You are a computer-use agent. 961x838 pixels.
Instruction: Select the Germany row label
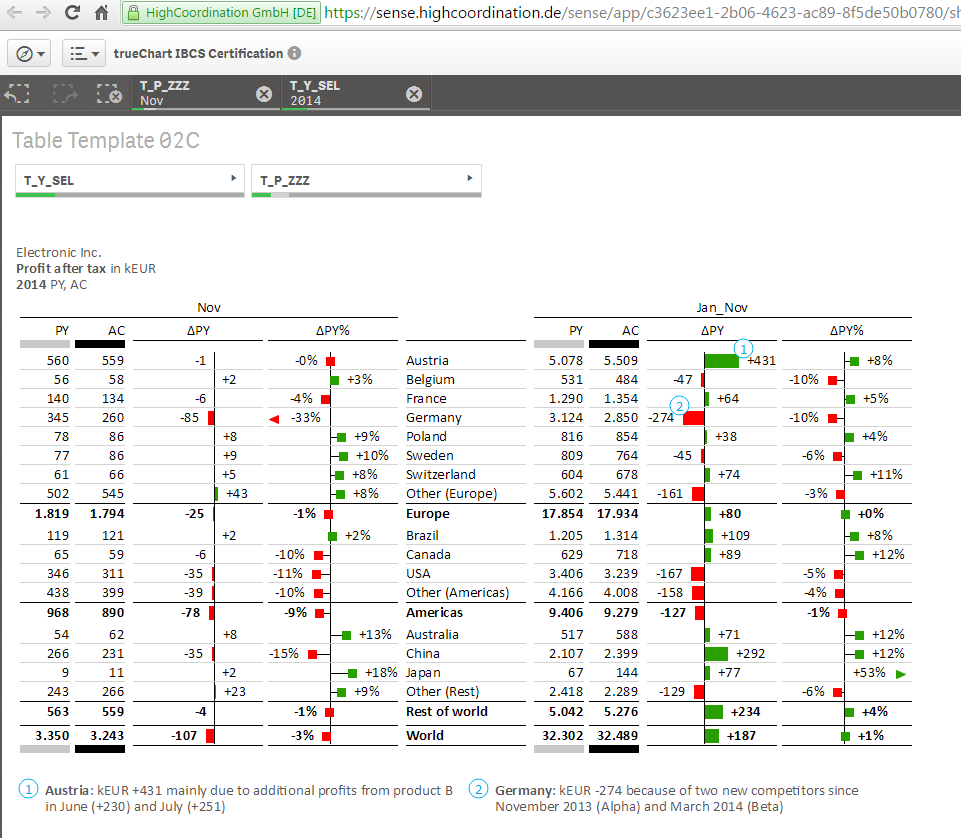(x=434, y=417)
